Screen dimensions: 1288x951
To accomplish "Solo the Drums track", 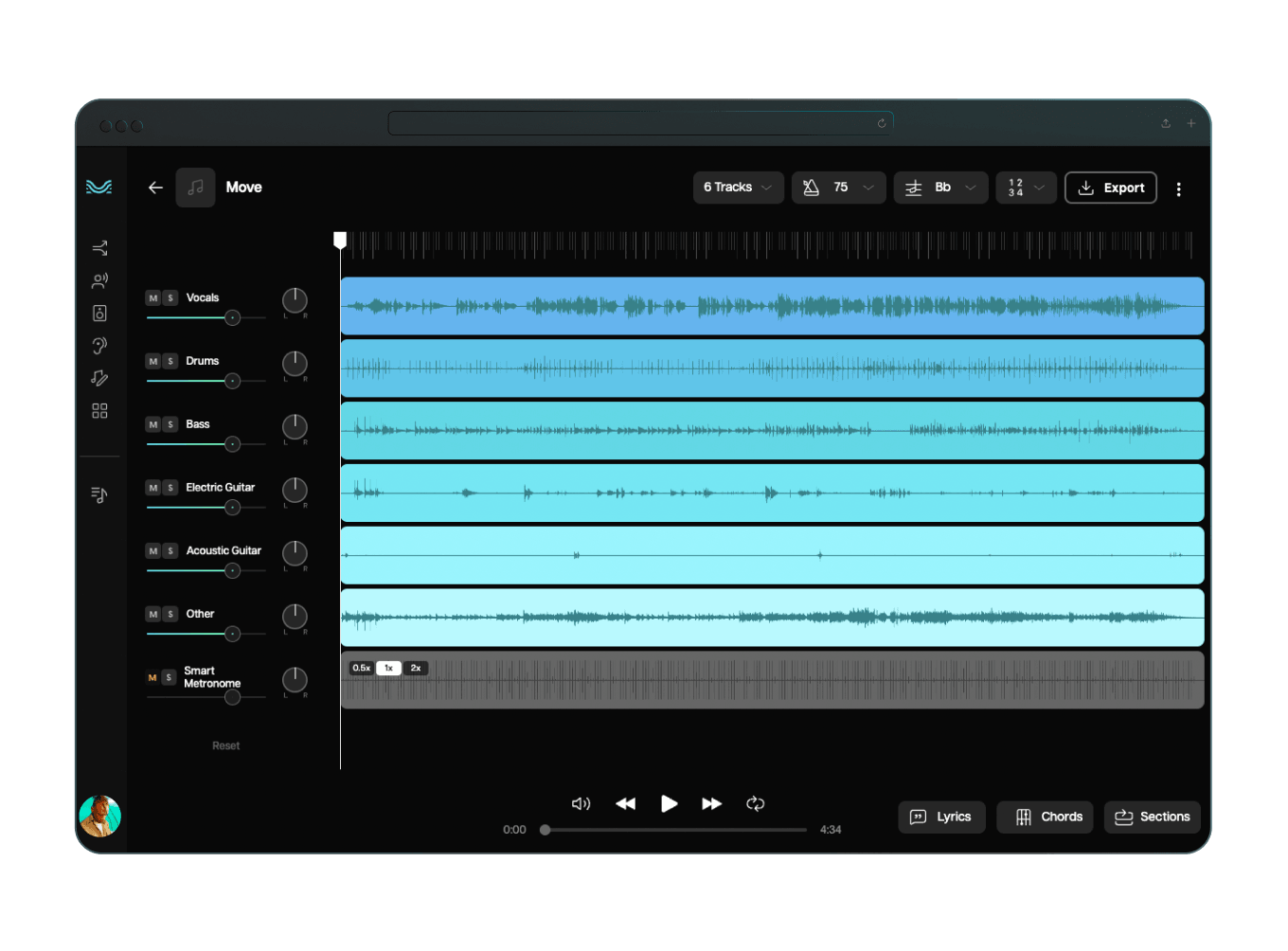I will tap(170, 362).
